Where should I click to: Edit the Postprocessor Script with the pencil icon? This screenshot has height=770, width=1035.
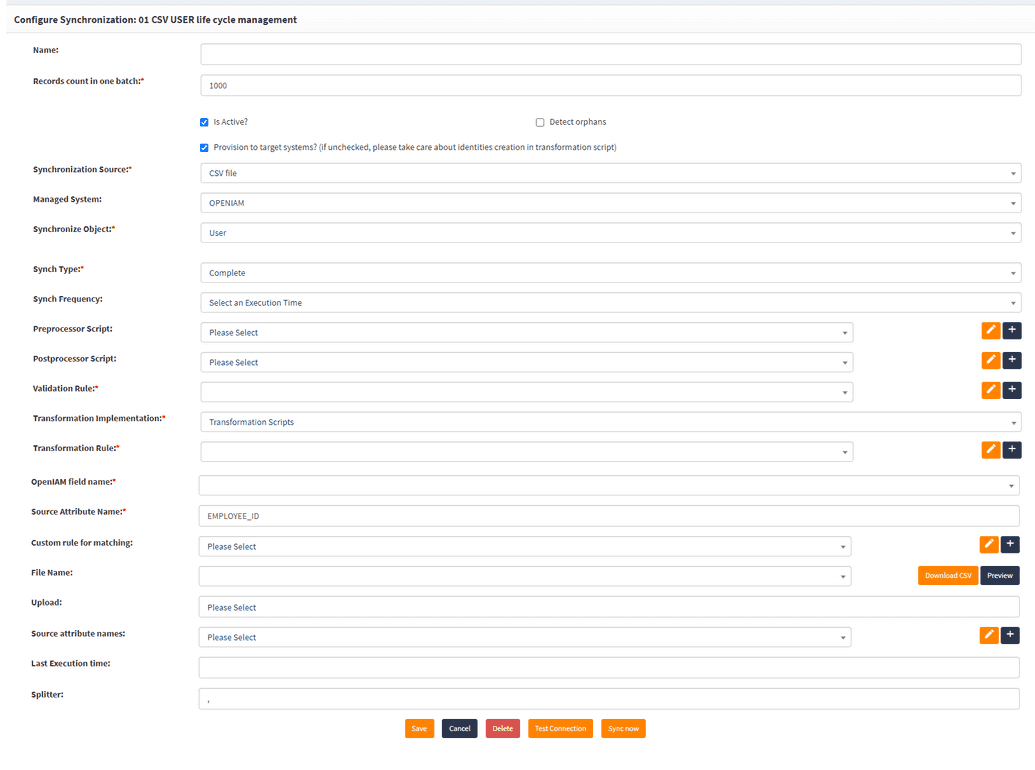tap(990, 360)
